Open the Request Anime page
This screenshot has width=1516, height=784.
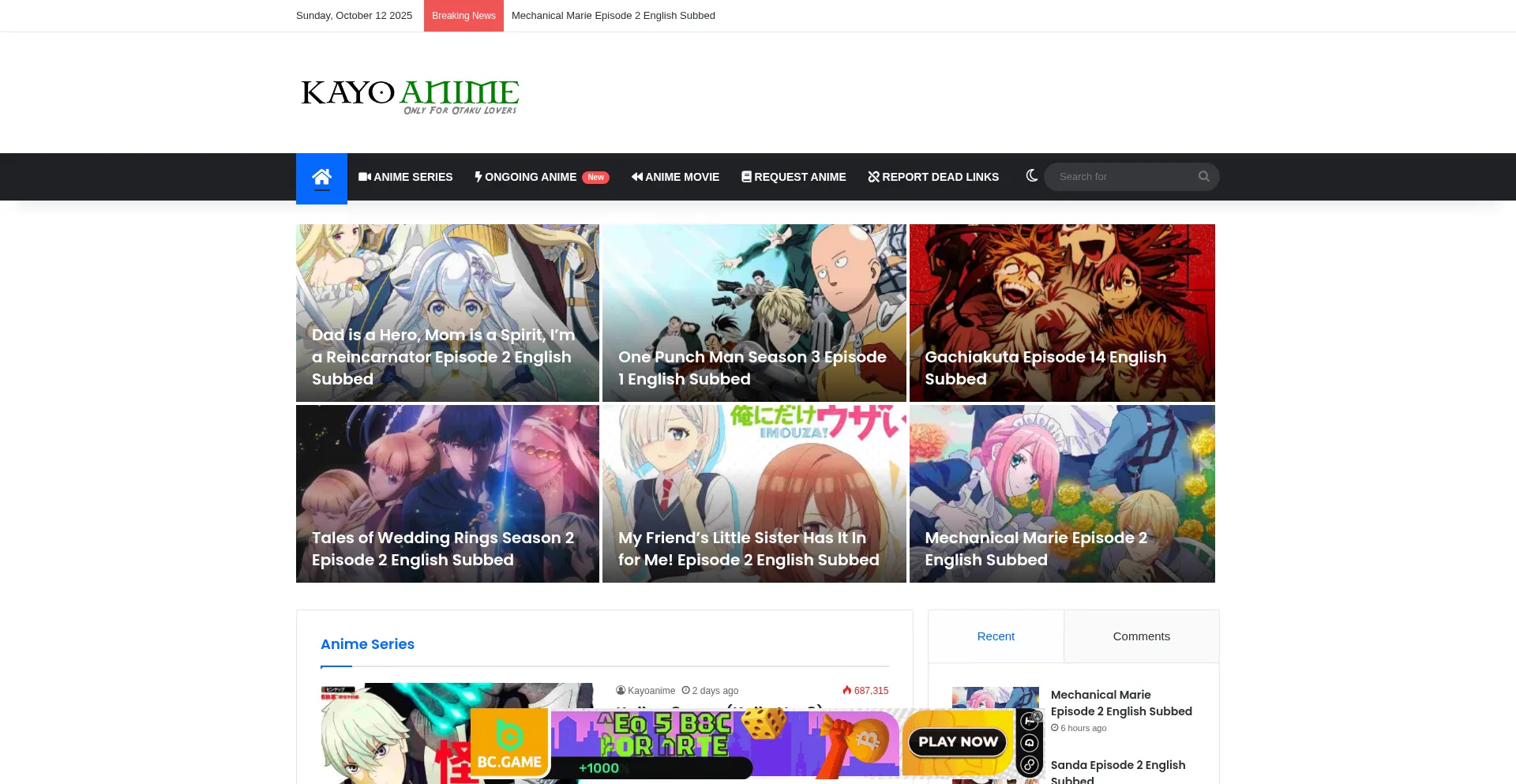[794, 177]
